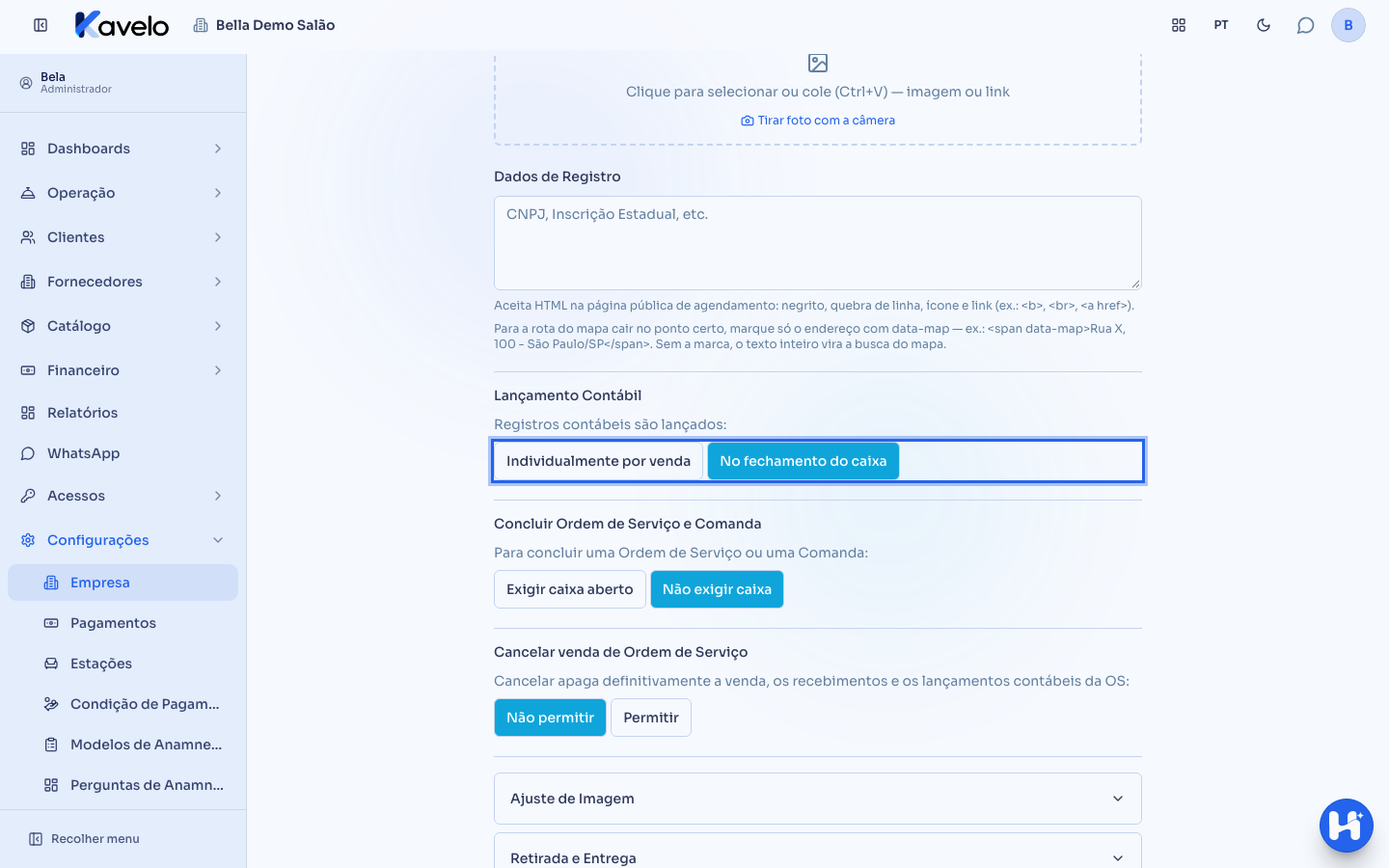Open the Pagamentos settings page
1389x868 pixels.
pyautogui.click(x=123, y=623)
